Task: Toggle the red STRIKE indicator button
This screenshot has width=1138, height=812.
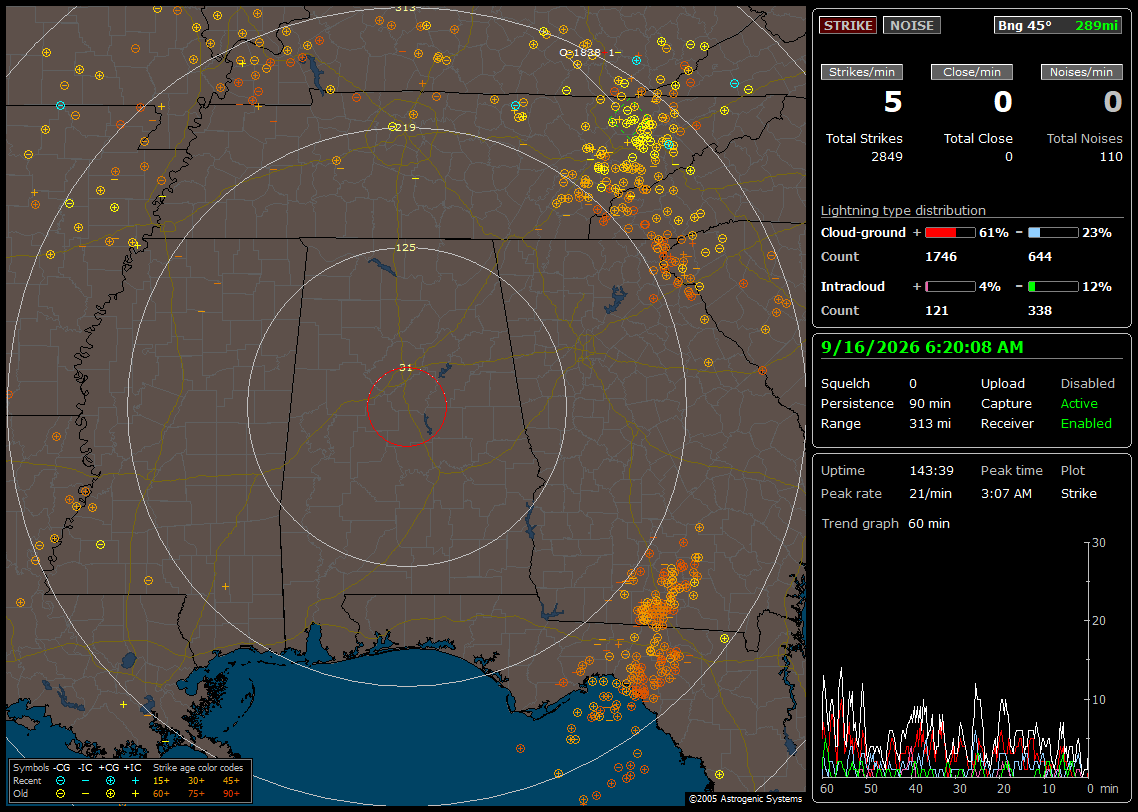Action: pyautogui.click(x=848, y=25)
